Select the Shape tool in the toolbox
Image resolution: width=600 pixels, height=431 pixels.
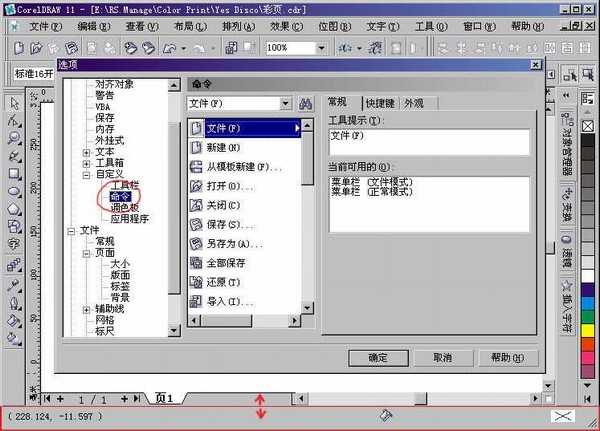tap(14, 121)
